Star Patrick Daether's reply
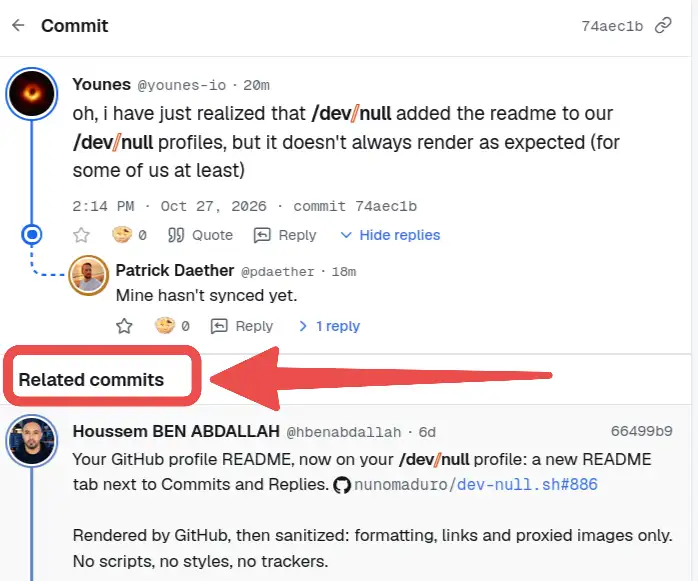The height and width of the screenshot is (581, 698). coord(124,326)
